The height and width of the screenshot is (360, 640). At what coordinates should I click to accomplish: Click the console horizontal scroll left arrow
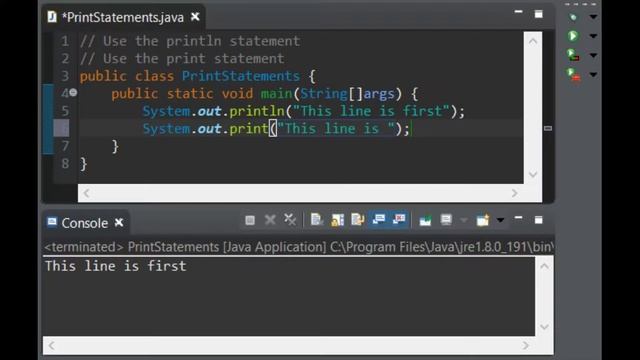pyautogui.click(x=51, y=346)
